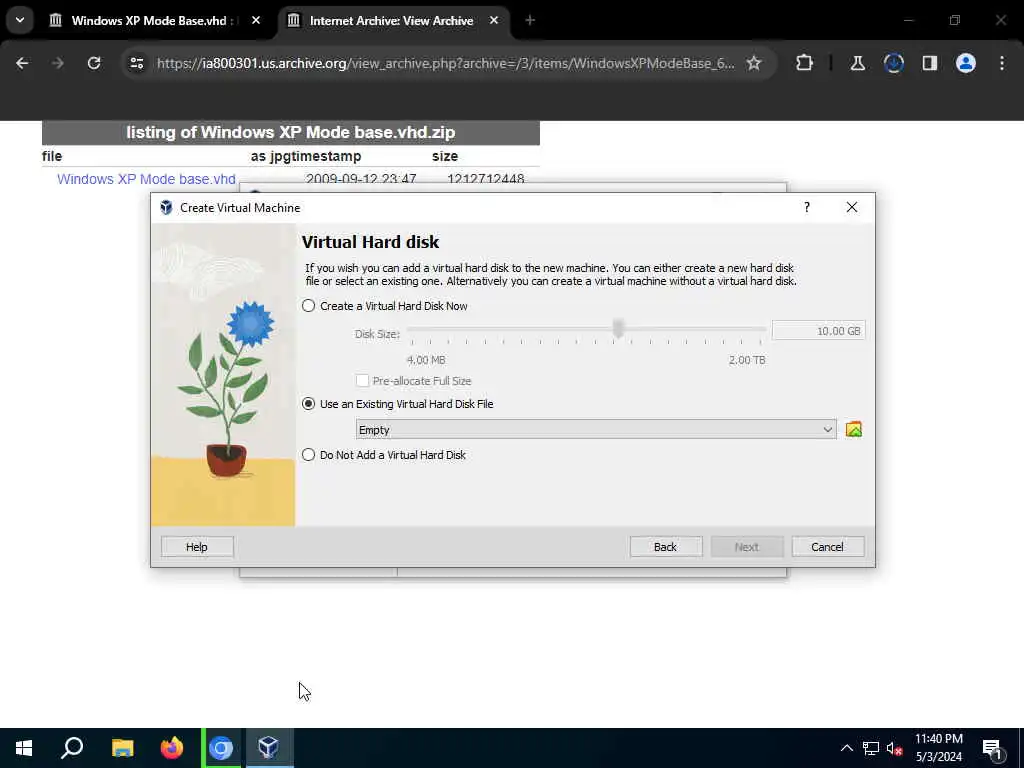Go back in Chrome browser
This screenshot has height=768, width=1024.
point(22,63)
